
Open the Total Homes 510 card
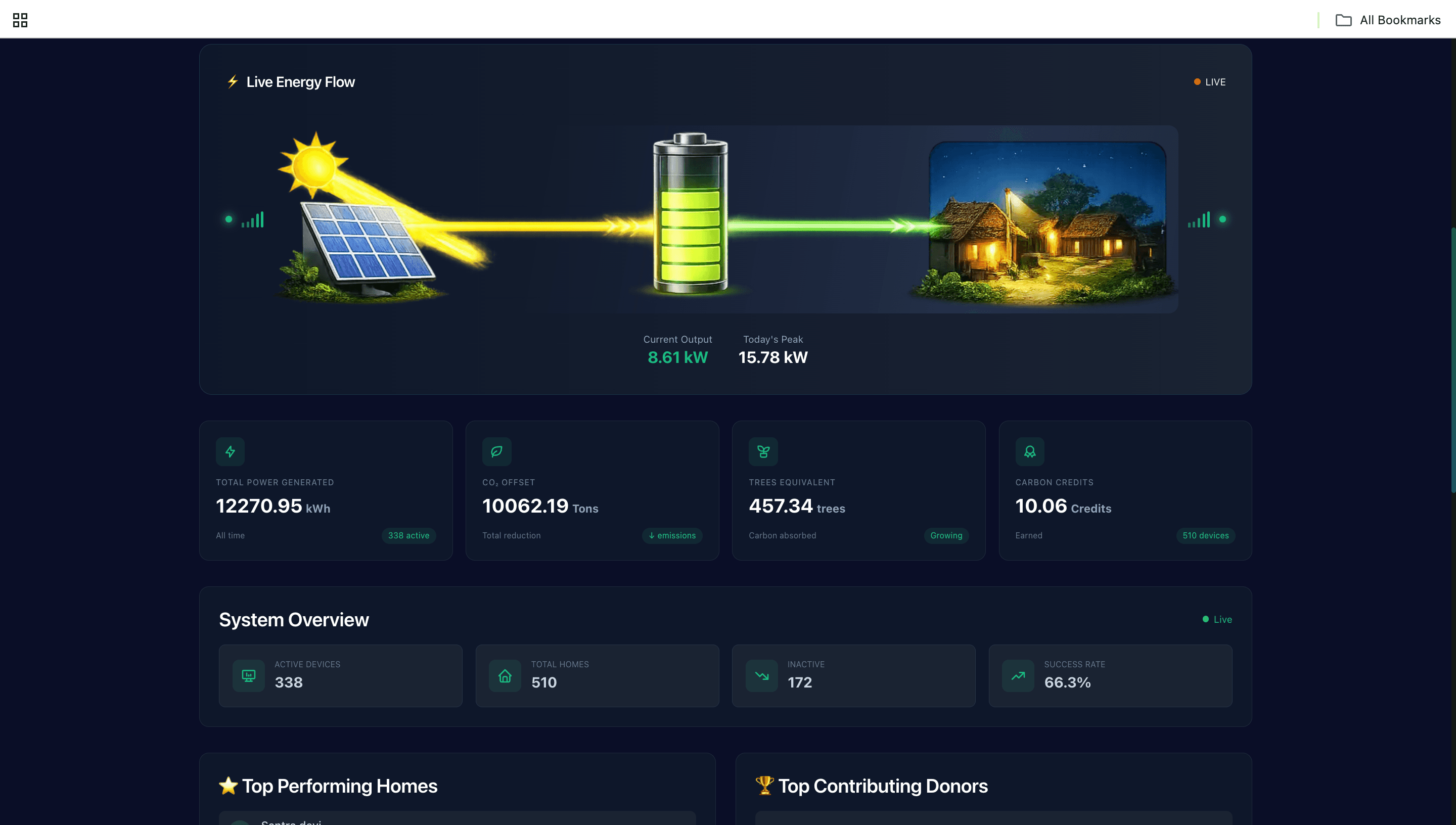point(597,675)
